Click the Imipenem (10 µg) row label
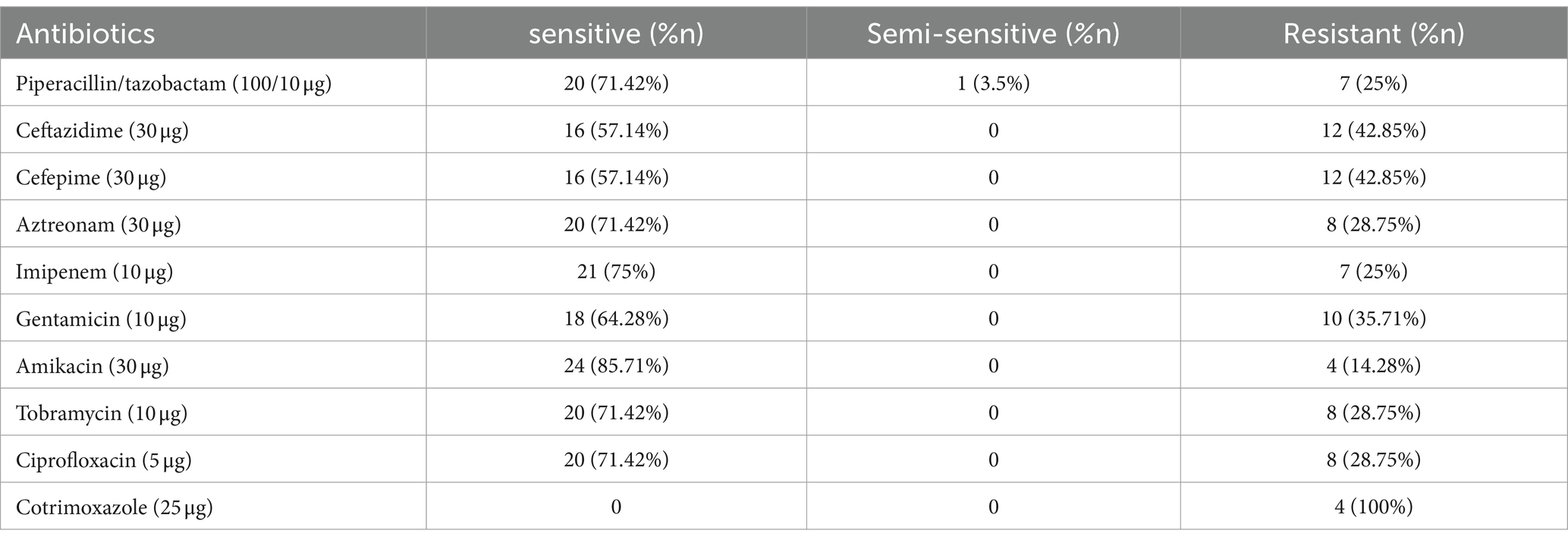This screenshot has height=543, width=1568. point(95,271)
